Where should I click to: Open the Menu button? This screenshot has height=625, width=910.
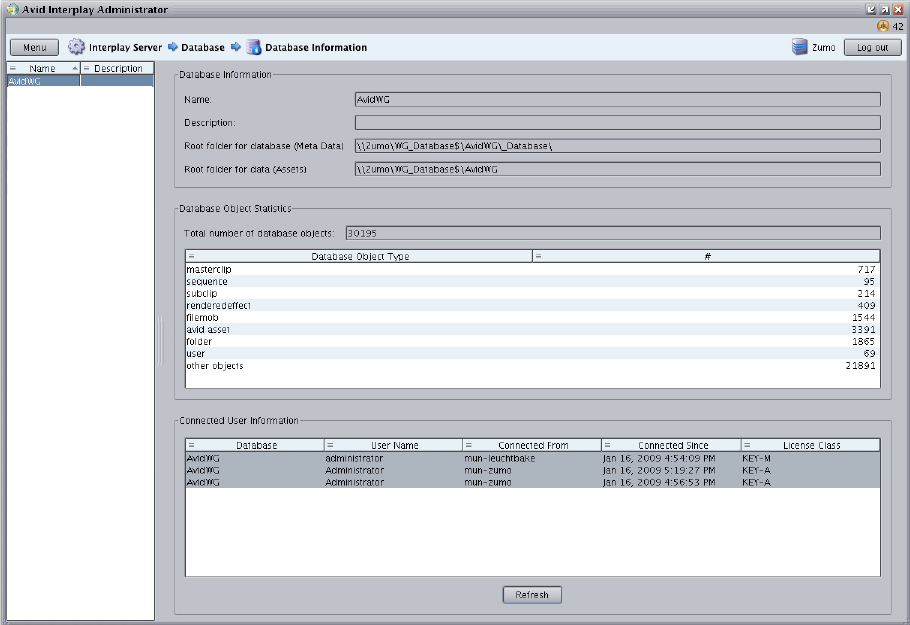click(34, 48)
